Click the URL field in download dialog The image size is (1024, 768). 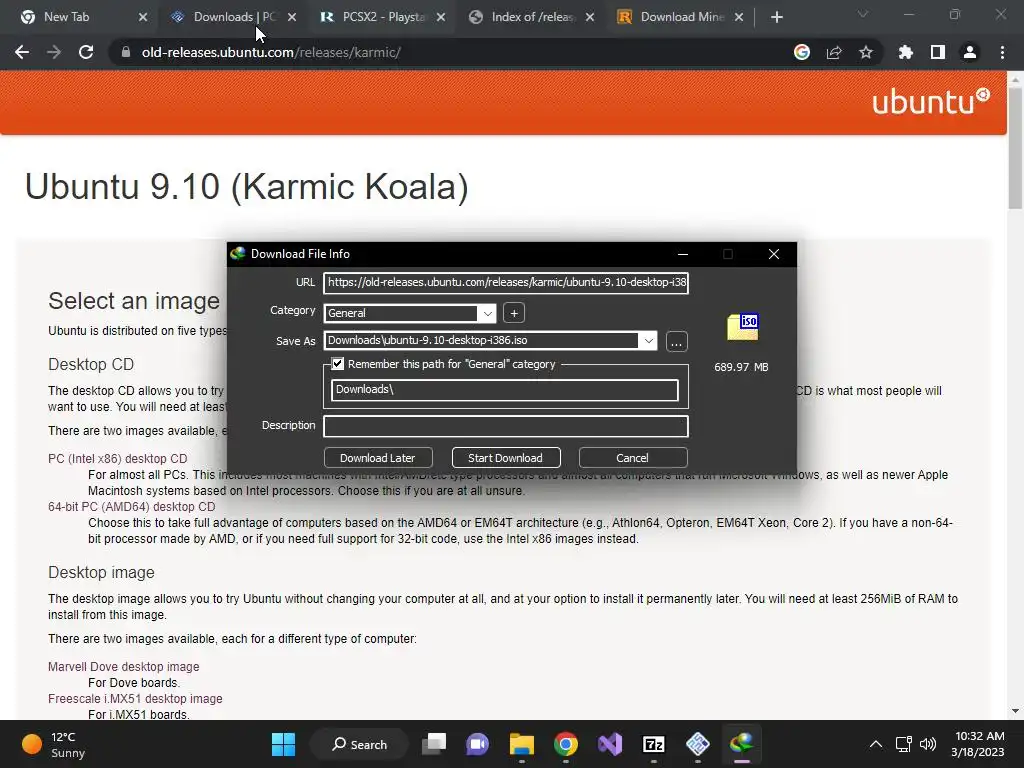point(505,283)
